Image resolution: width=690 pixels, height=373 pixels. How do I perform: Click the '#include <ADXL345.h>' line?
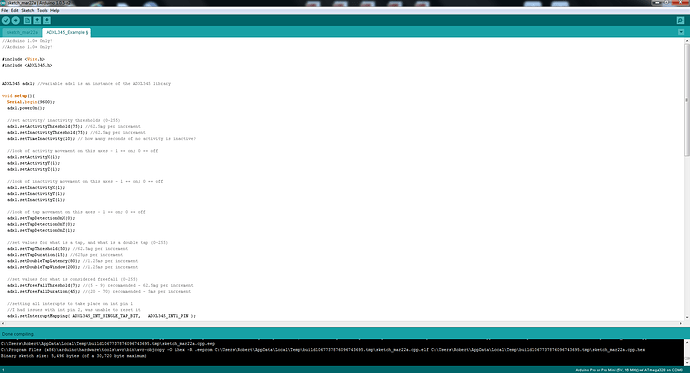(27, 65)
